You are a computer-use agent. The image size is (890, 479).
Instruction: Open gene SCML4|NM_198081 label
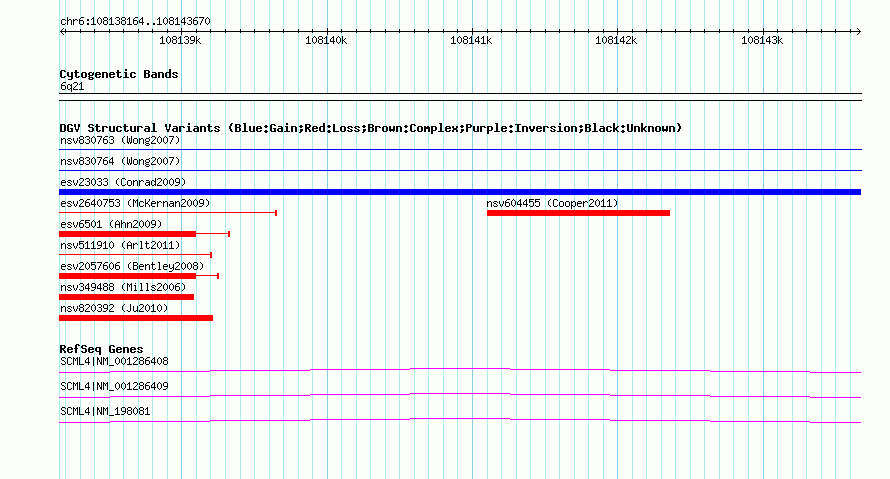pyautogui.click(x=105, y=411)
